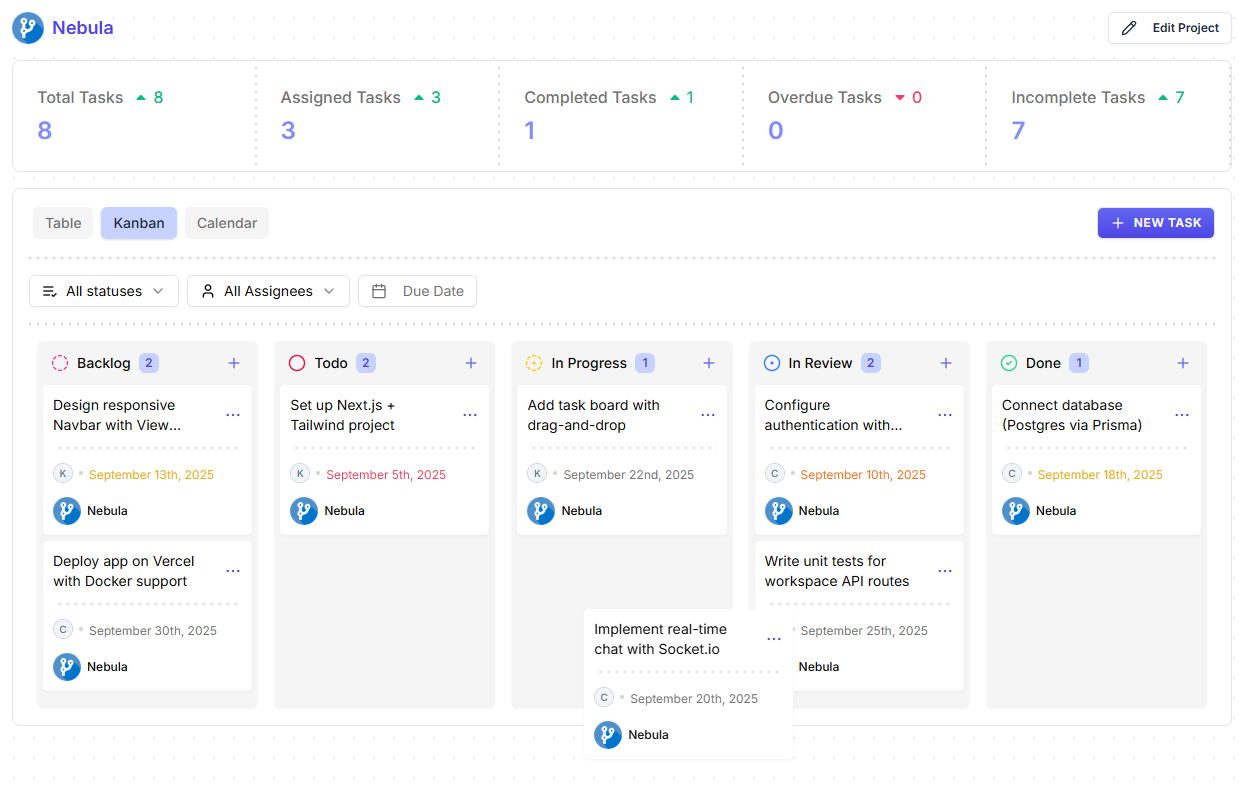The height and width of the screenshot is (785, 1247).
Task: Select the Kanban view tab
Action: [x=139, y=223]
